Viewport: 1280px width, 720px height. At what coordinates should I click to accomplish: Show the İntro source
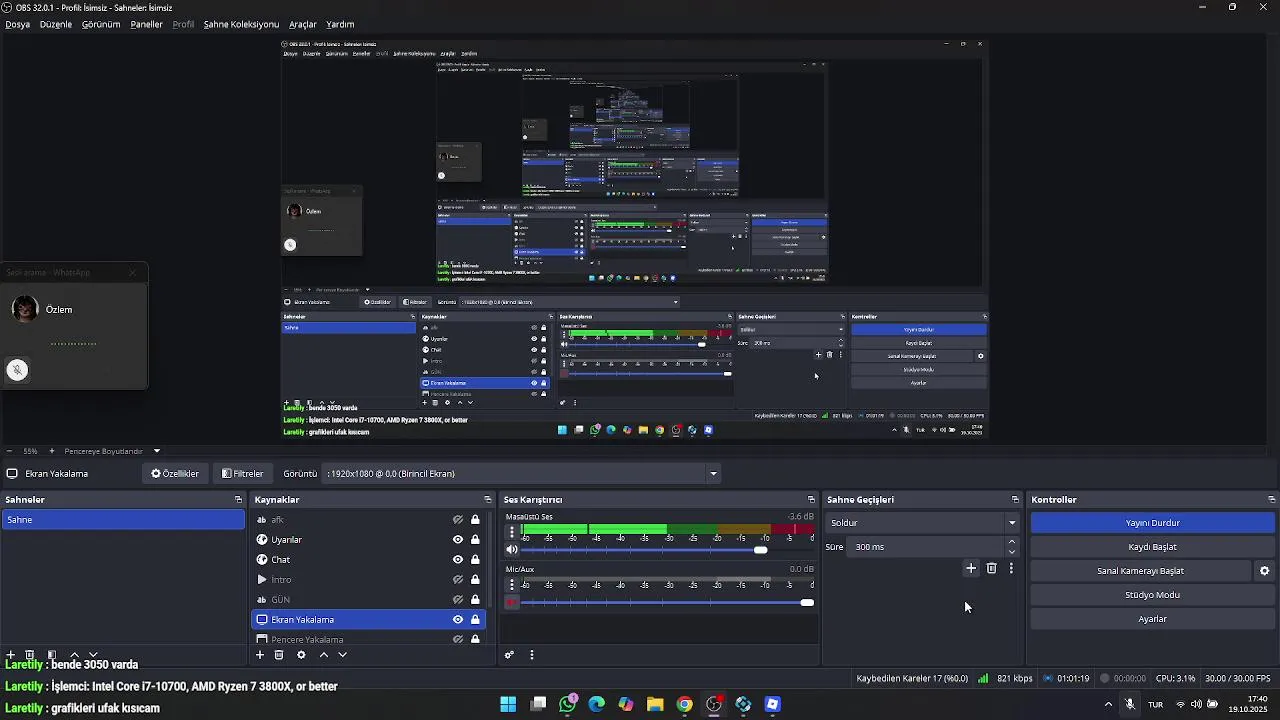[x=458, y=580]
